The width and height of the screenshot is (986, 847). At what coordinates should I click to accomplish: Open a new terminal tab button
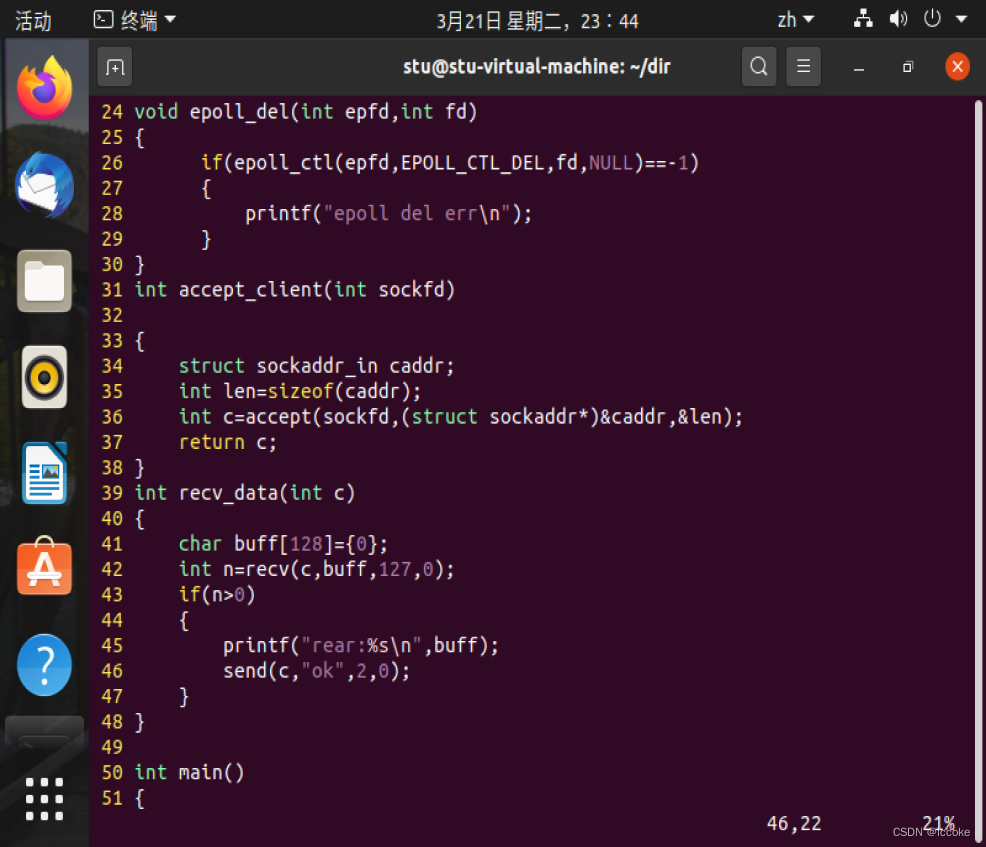(x=115, y=67)
